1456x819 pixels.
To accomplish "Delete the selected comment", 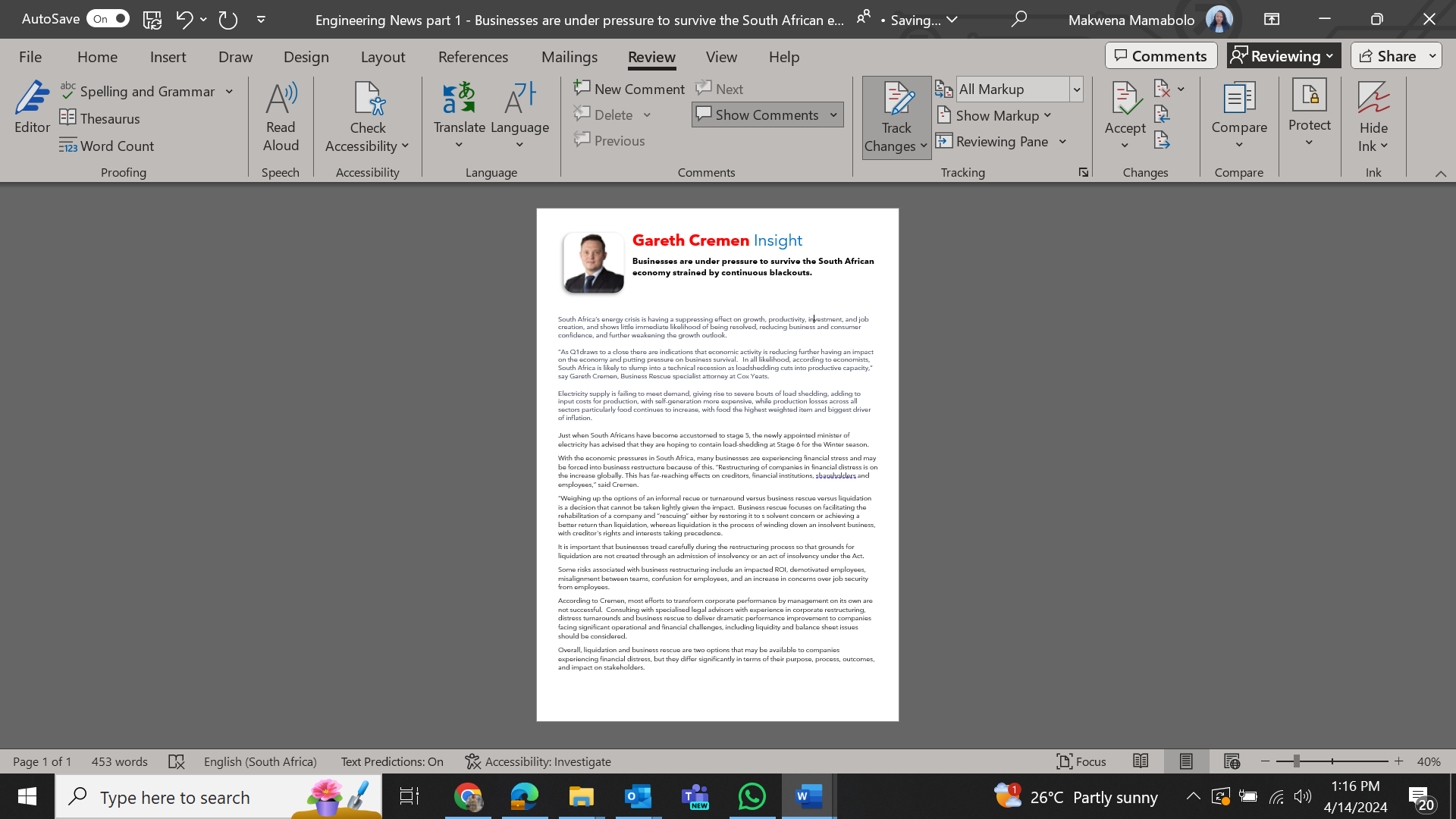I will (604, 115).
